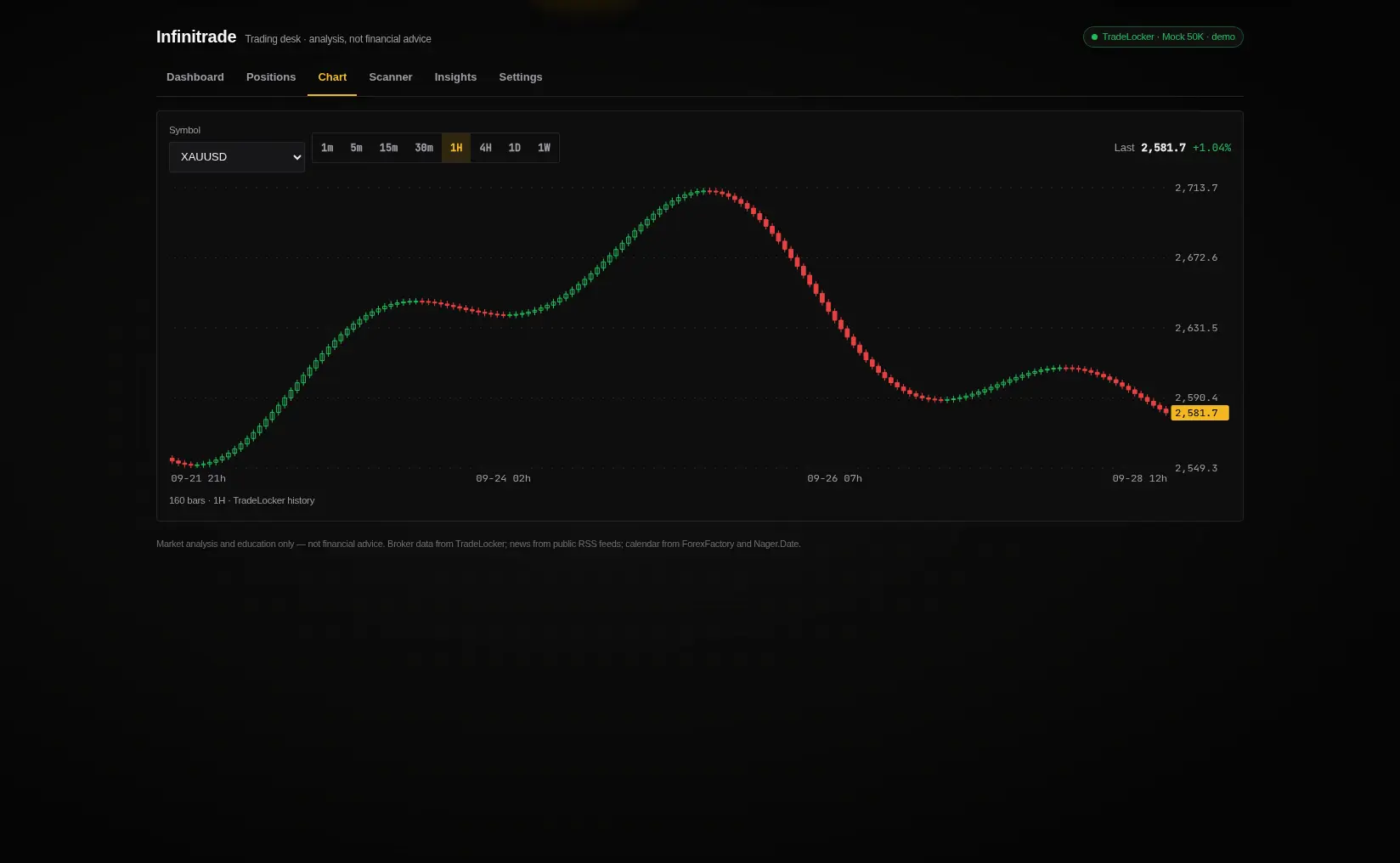Switch to the Positions tab
Image resolution: width=1400 pixels, height=863 pixels.
[x=271, y=77]
